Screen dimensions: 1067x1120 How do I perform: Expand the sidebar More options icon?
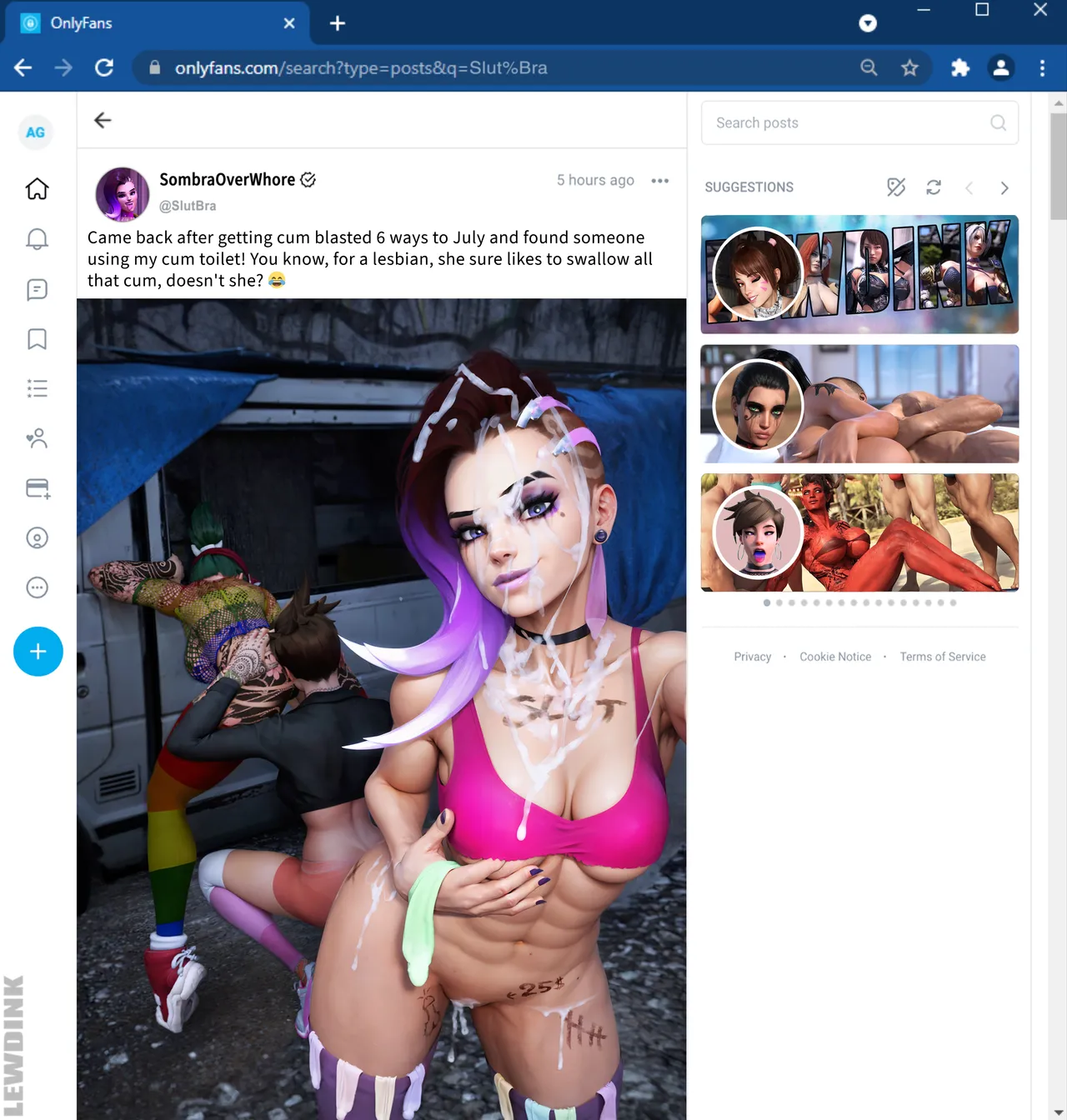[x=37, y=587]
